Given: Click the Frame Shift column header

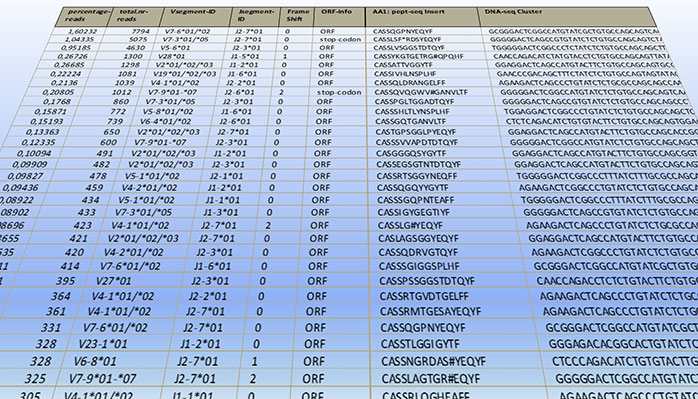Looking at the screenshot, I should point(297,16).
